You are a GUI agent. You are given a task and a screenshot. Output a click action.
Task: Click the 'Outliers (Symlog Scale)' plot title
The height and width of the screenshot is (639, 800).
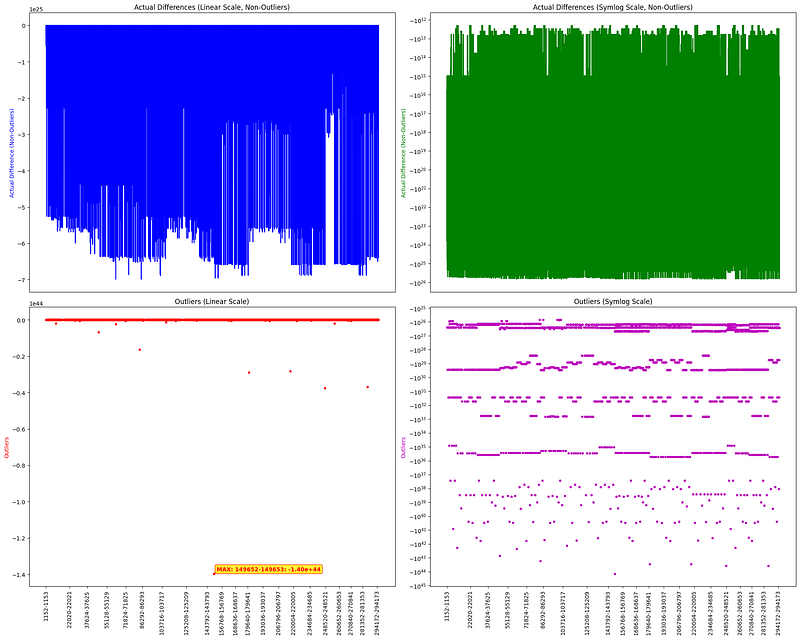[613, 302]
